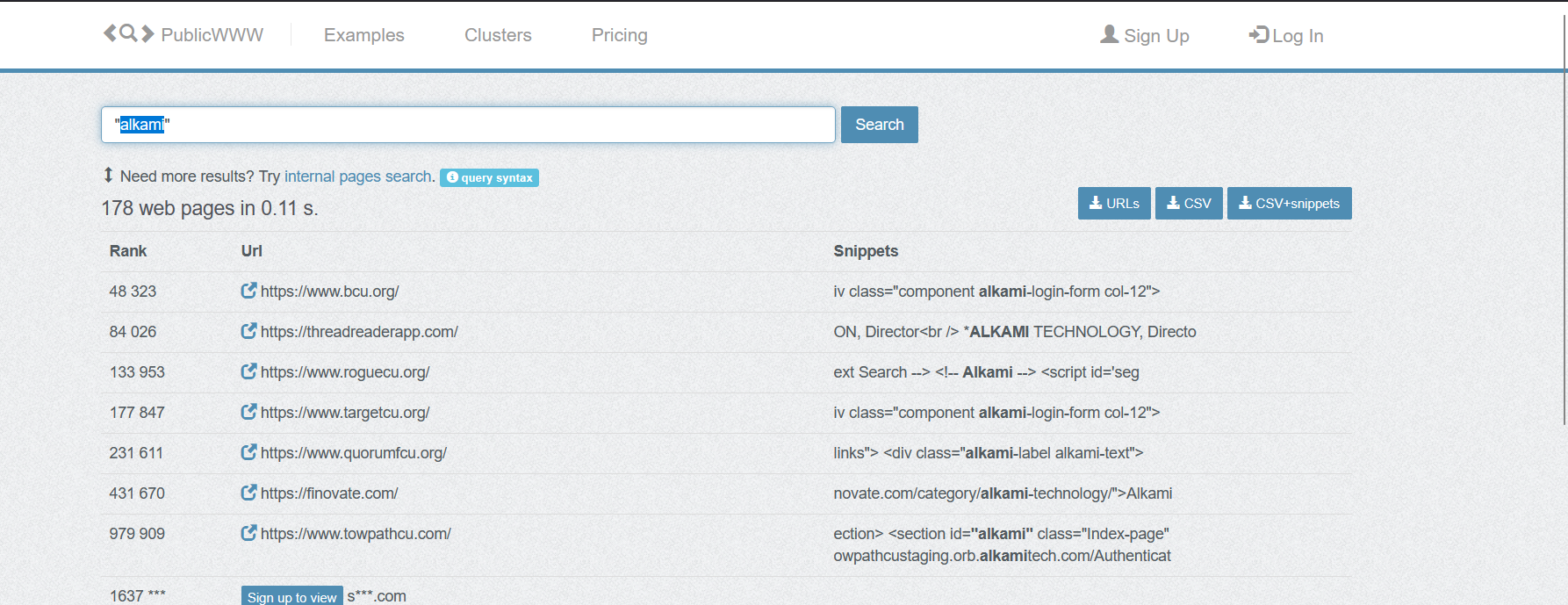
Task: Open the query syntax help badge
Action: pos(489,177)
